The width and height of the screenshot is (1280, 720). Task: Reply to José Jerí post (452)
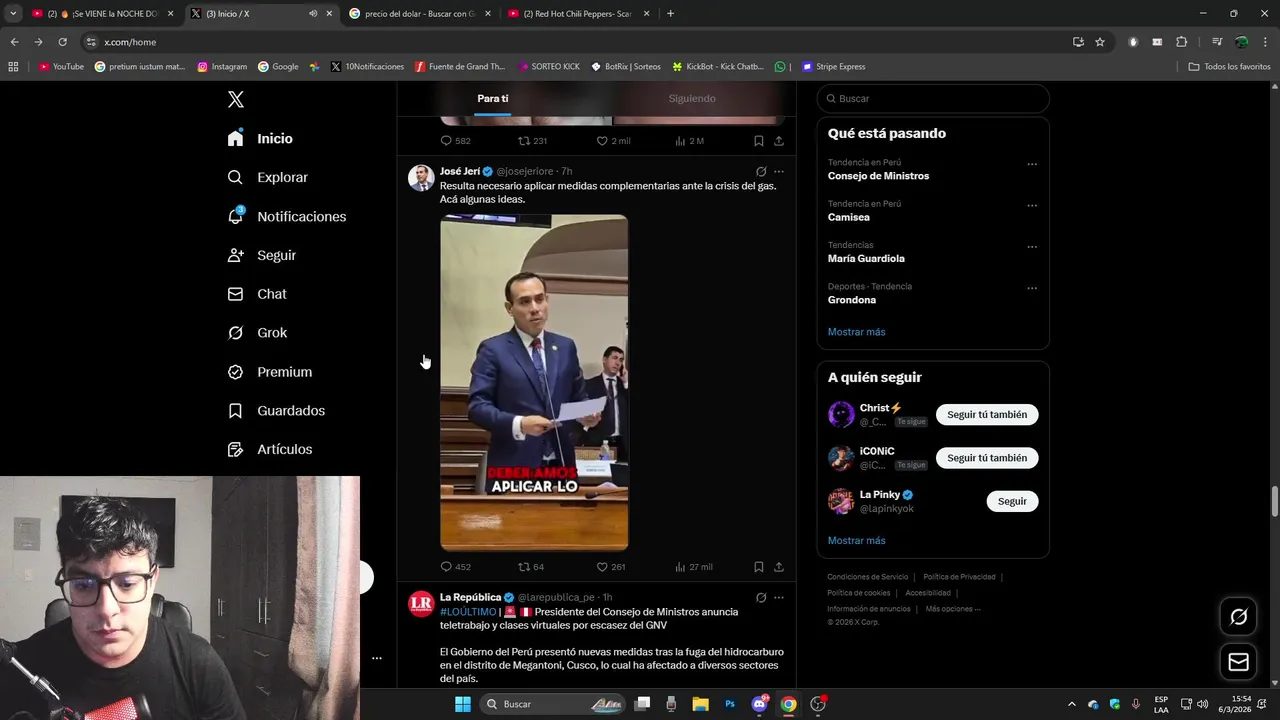[x=455, y=567]
